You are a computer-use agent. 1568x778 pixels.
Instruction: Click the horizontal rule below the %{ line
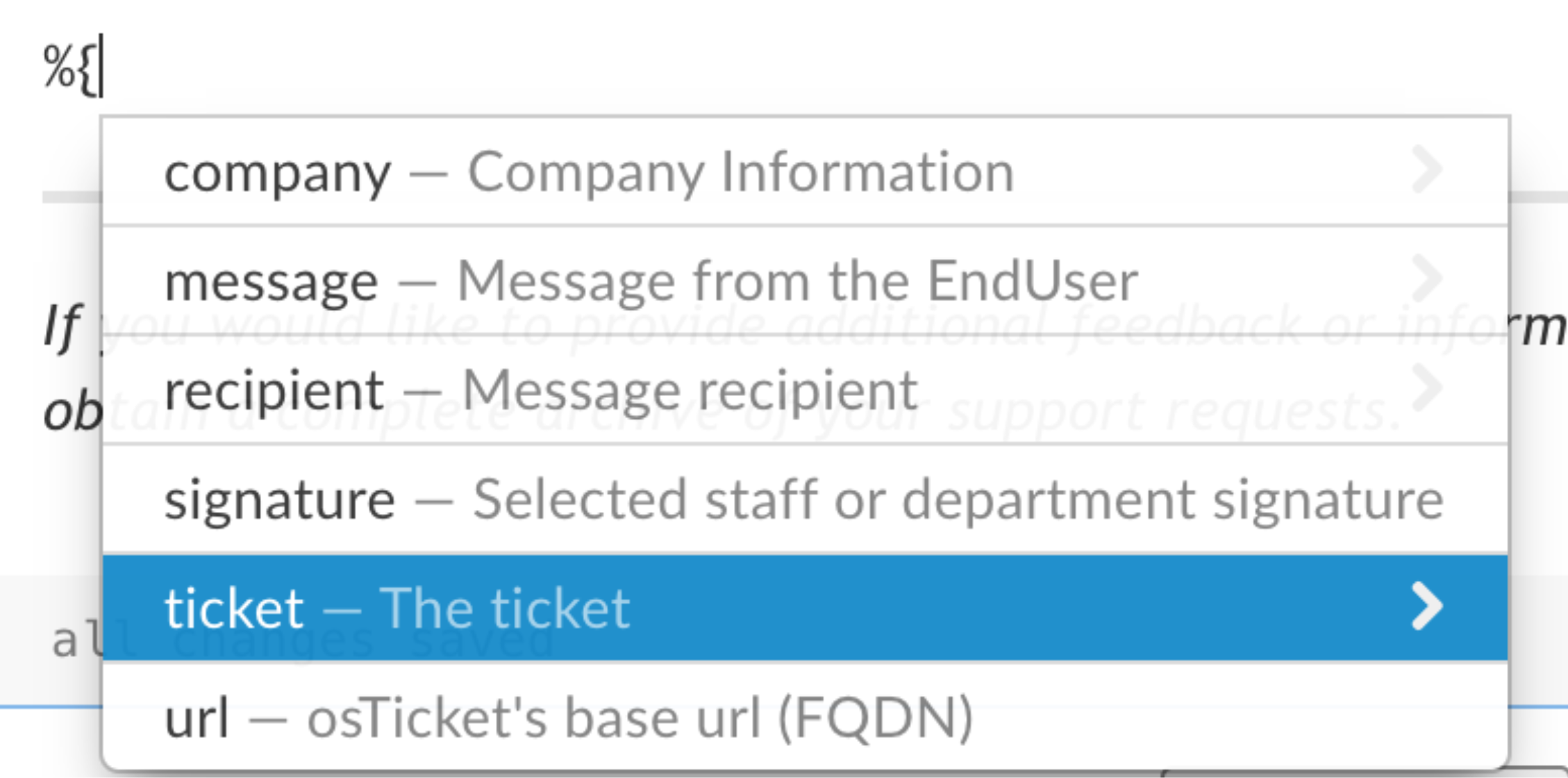click(x=69, y=198)
